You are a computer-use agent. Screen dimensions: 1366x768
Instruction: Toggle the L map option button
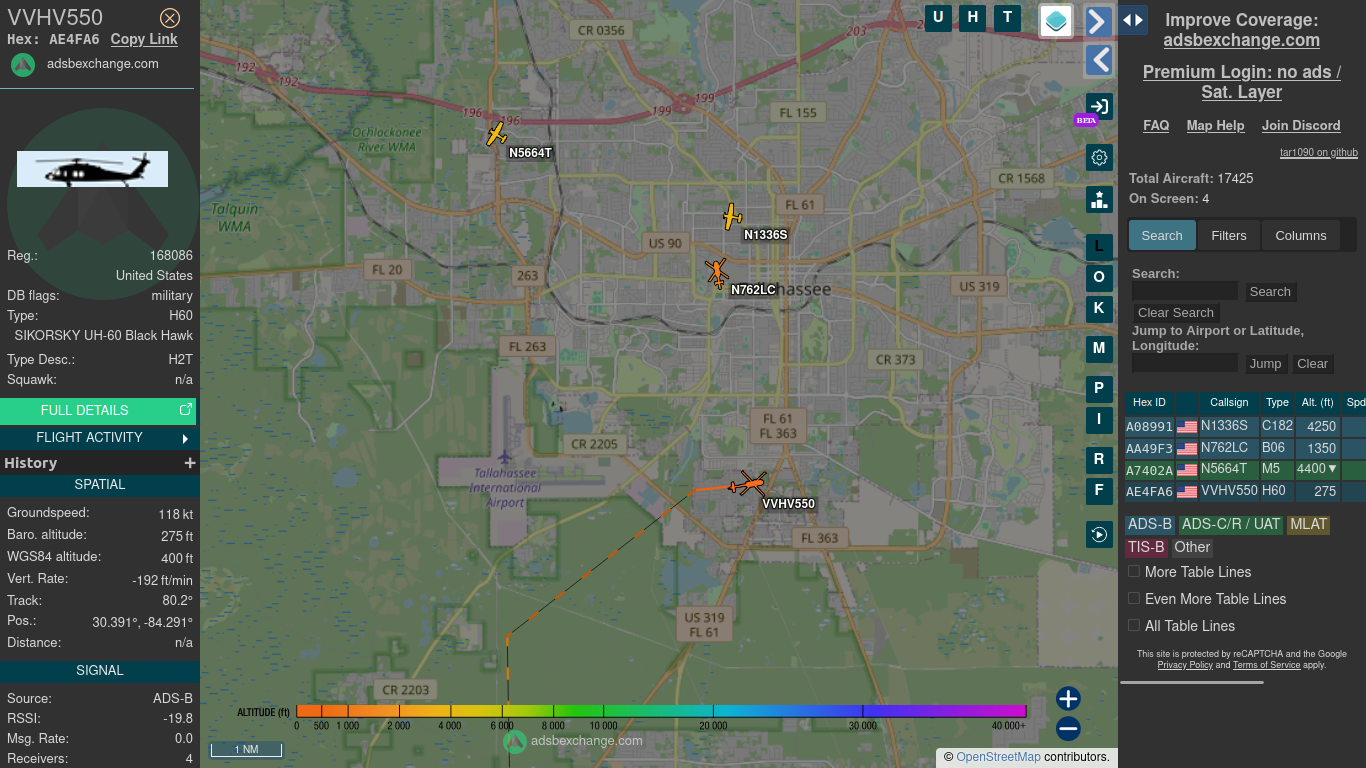[1099, 246]
